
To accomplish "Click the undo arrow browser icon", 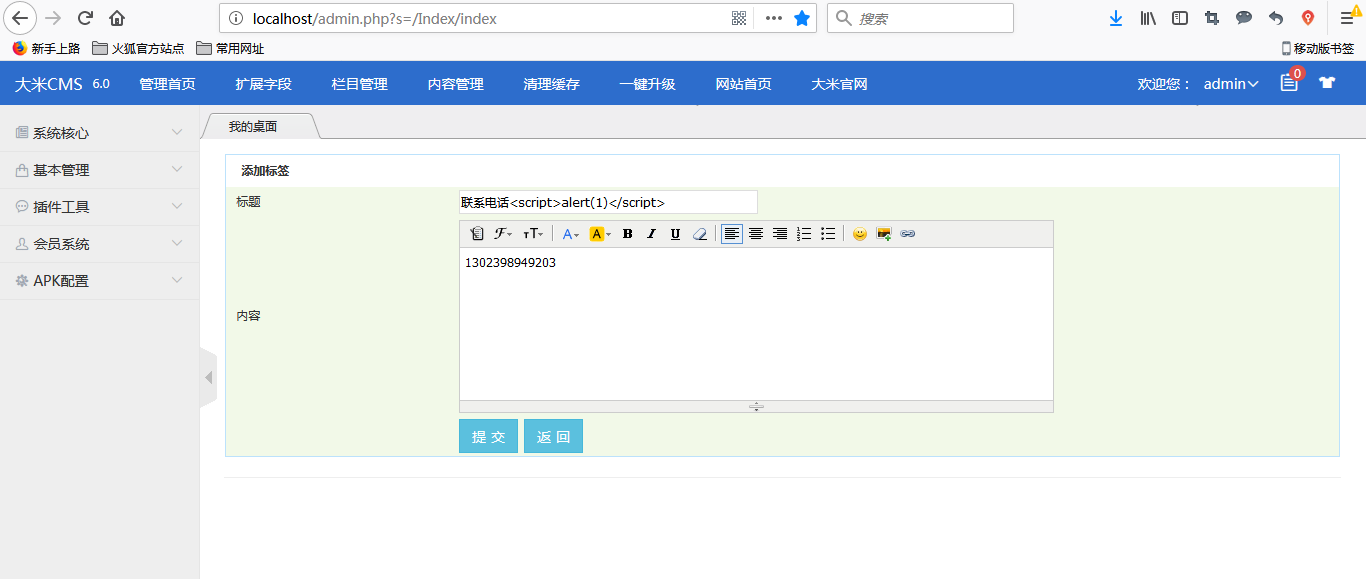I will [x=1276, y=18].
